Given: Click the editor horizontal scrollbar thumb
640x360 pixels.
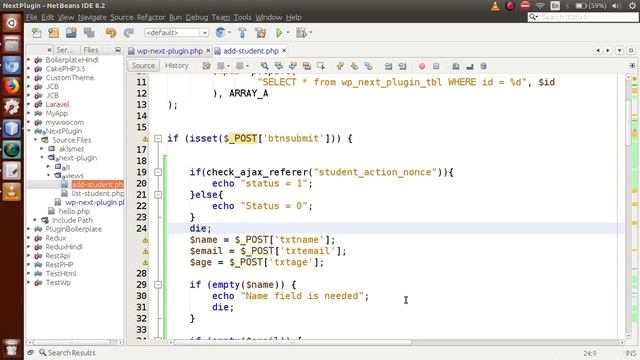Looking at the screenshot, I should point(293,342).
